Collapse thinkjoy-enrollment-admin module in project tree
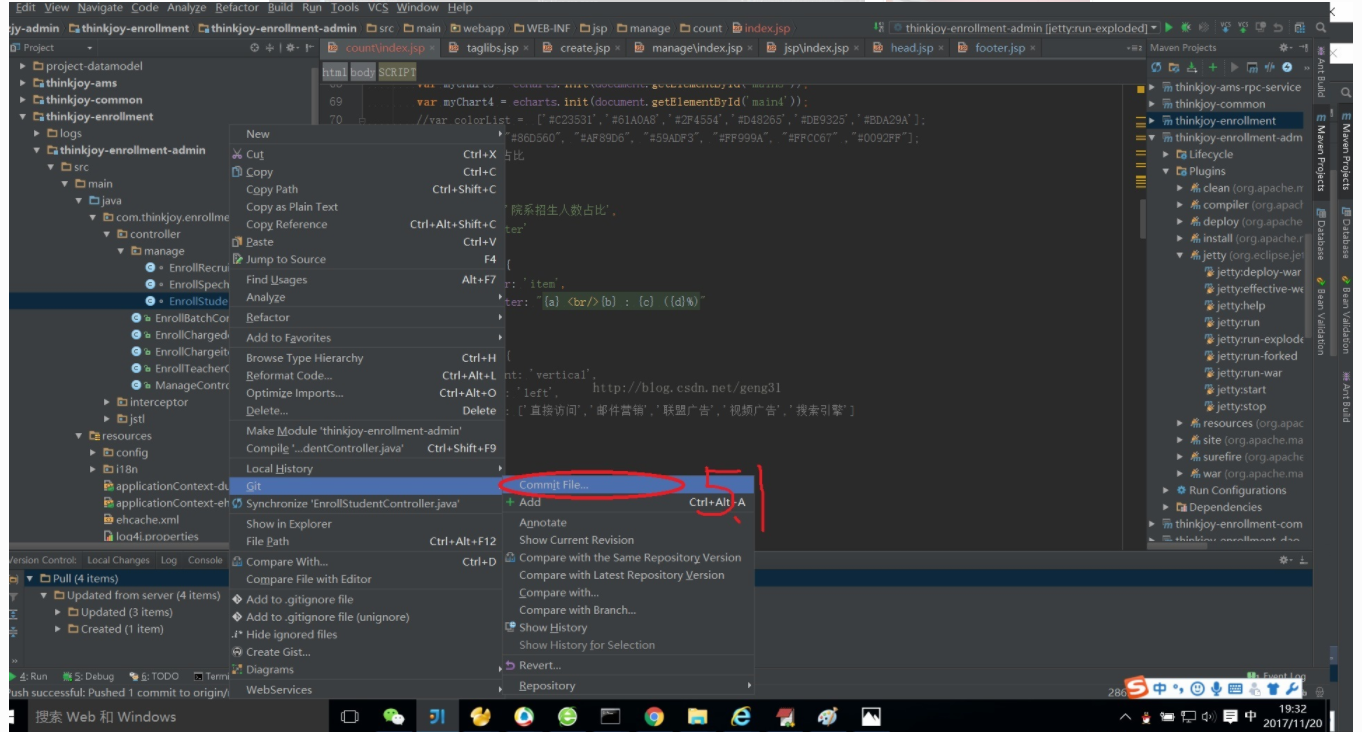 pos(37,150)
